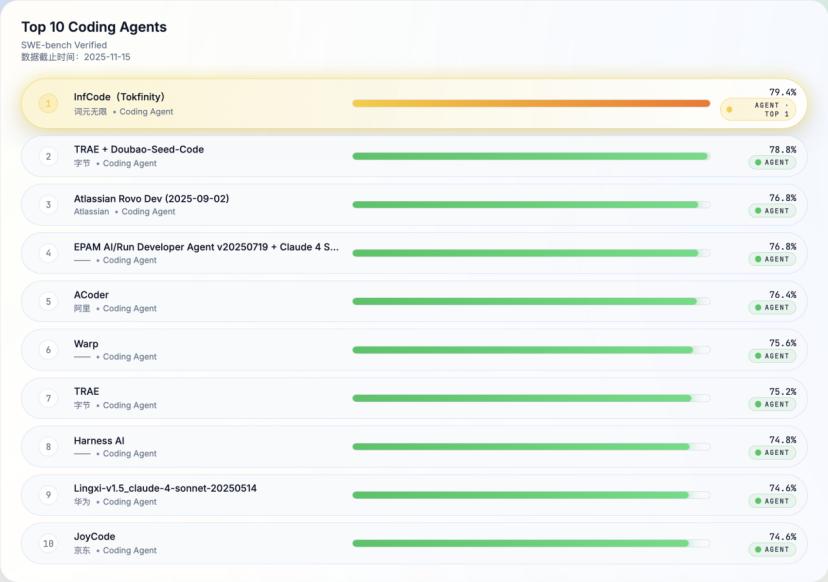Open the InfCode (Tokfinity) entry

click(119, 97)
